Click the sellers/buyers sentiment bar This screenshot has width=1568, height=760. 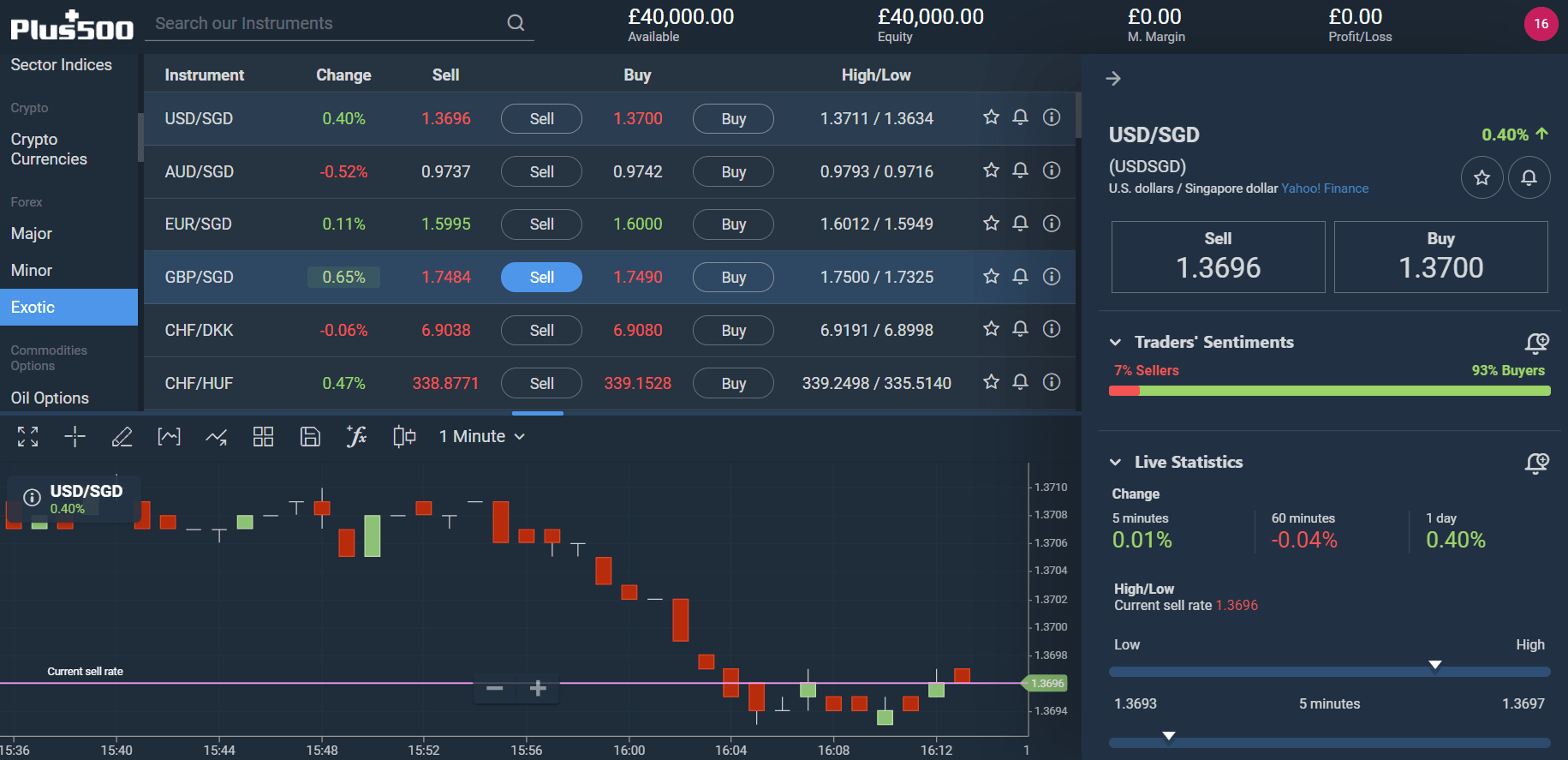(1329, 391)
